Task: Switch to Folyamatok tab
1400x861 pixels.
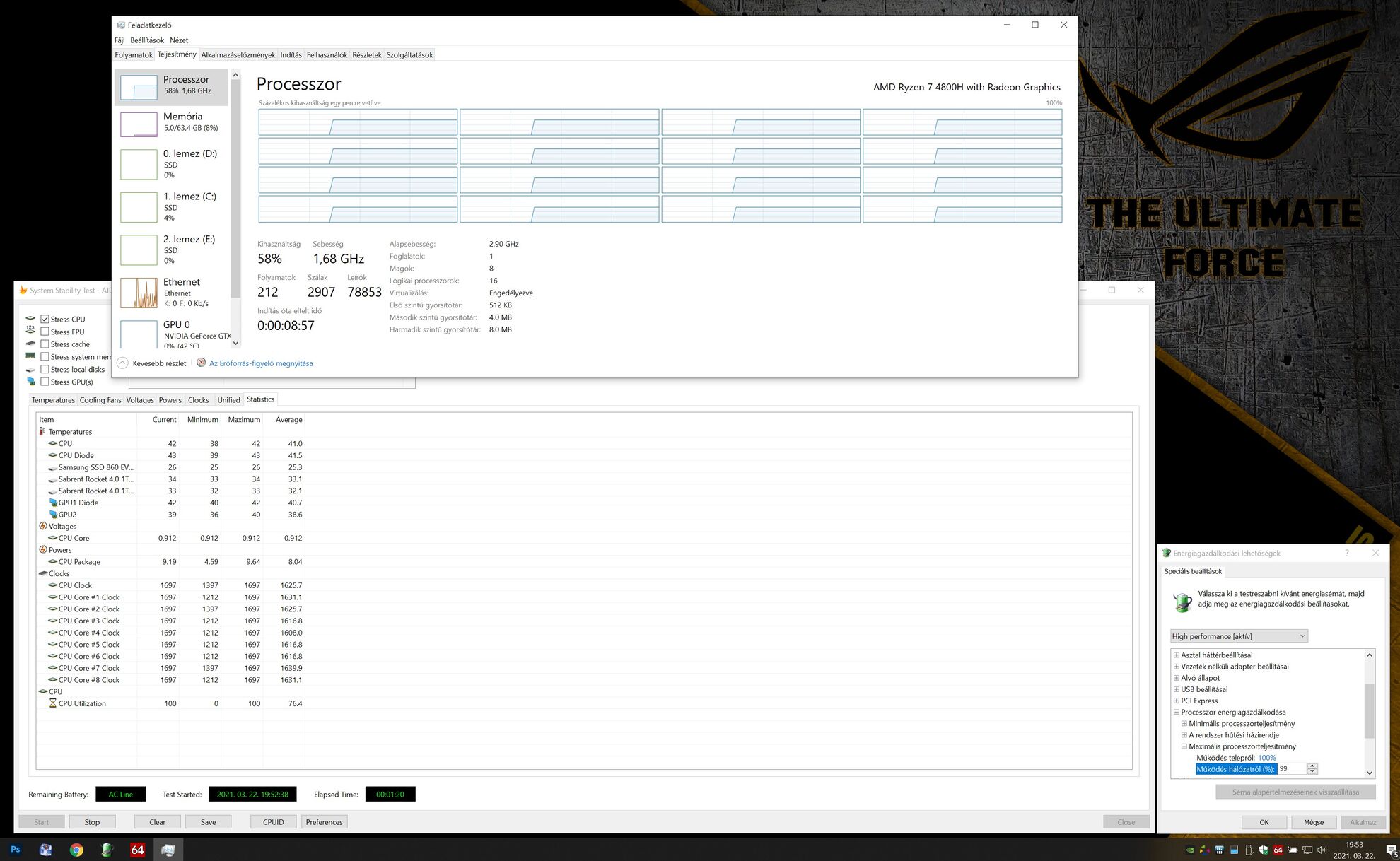Action: (x=134, y=54)
